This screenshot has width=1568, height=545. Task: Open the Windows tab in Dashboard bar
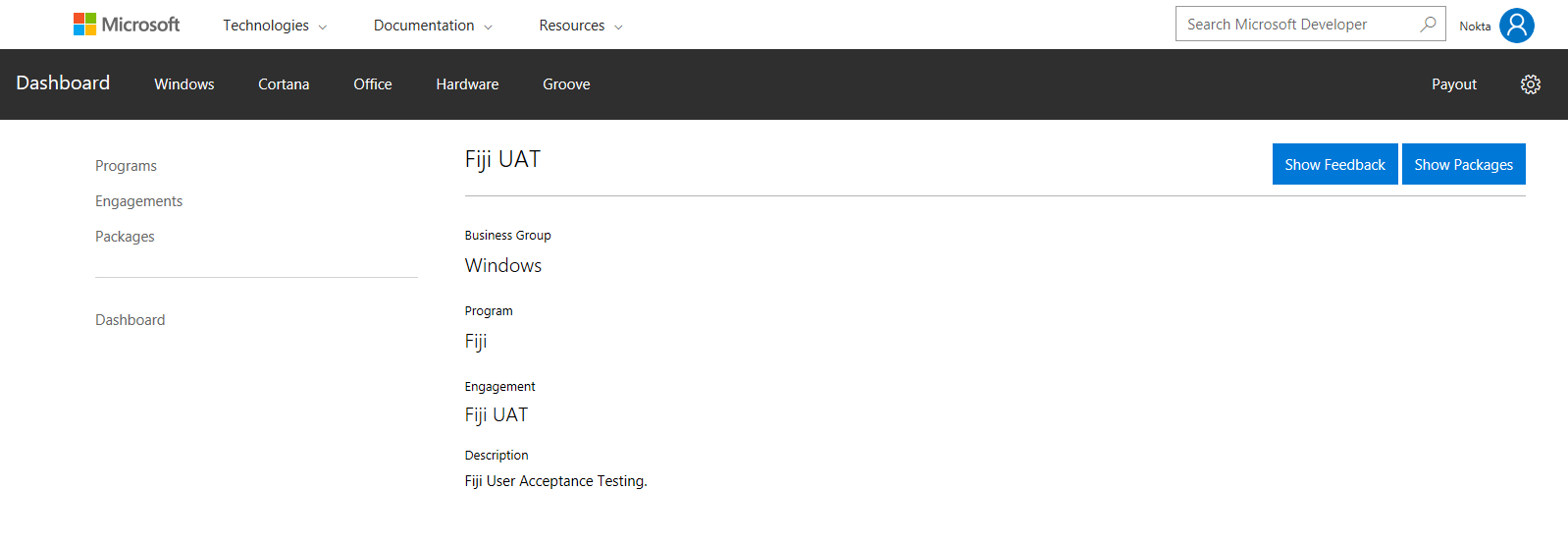coord(184,84)
